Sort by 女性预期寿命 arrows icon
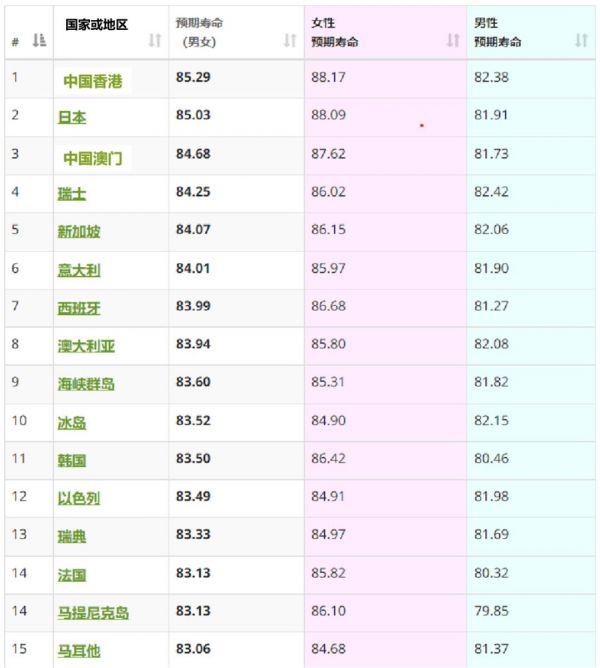This screenshot has height=668, width=600. 453,40
